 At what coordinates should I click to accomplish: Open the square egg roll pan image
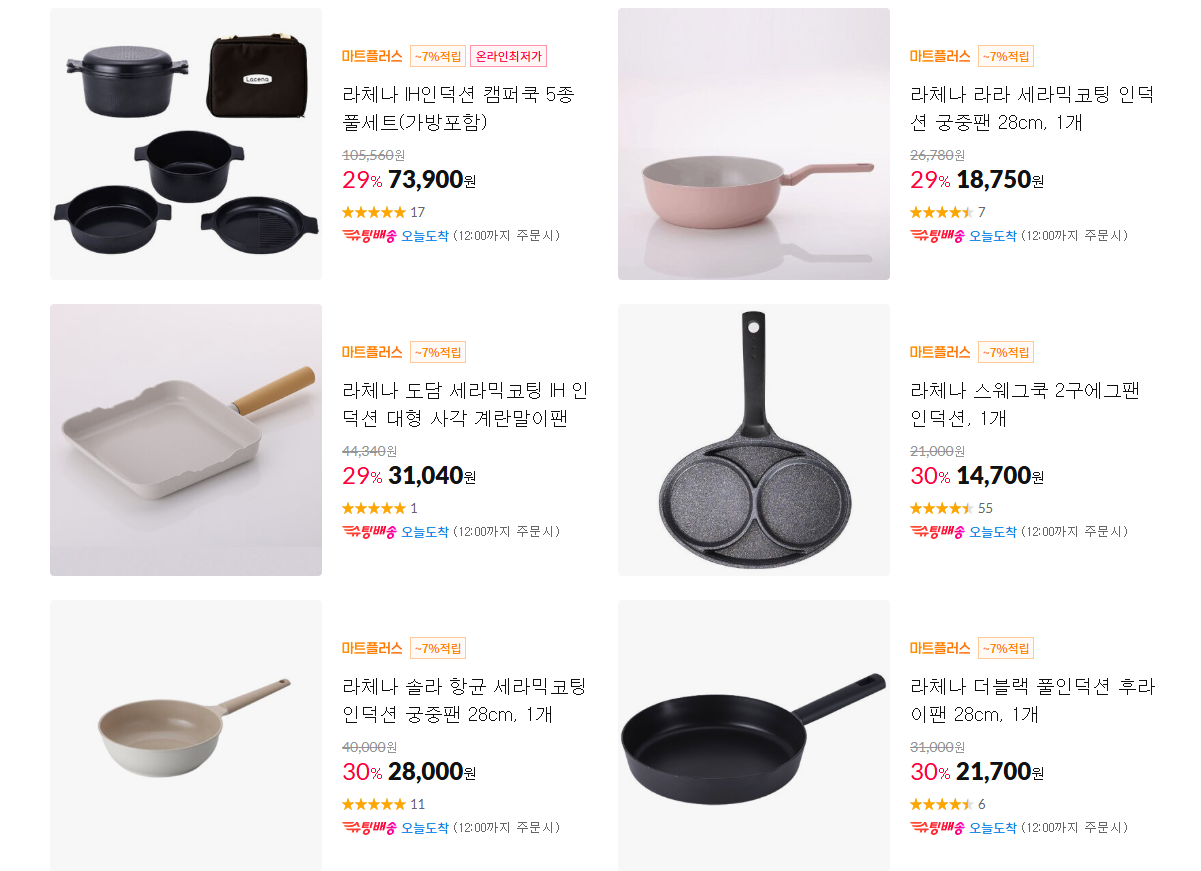(186, 440)
